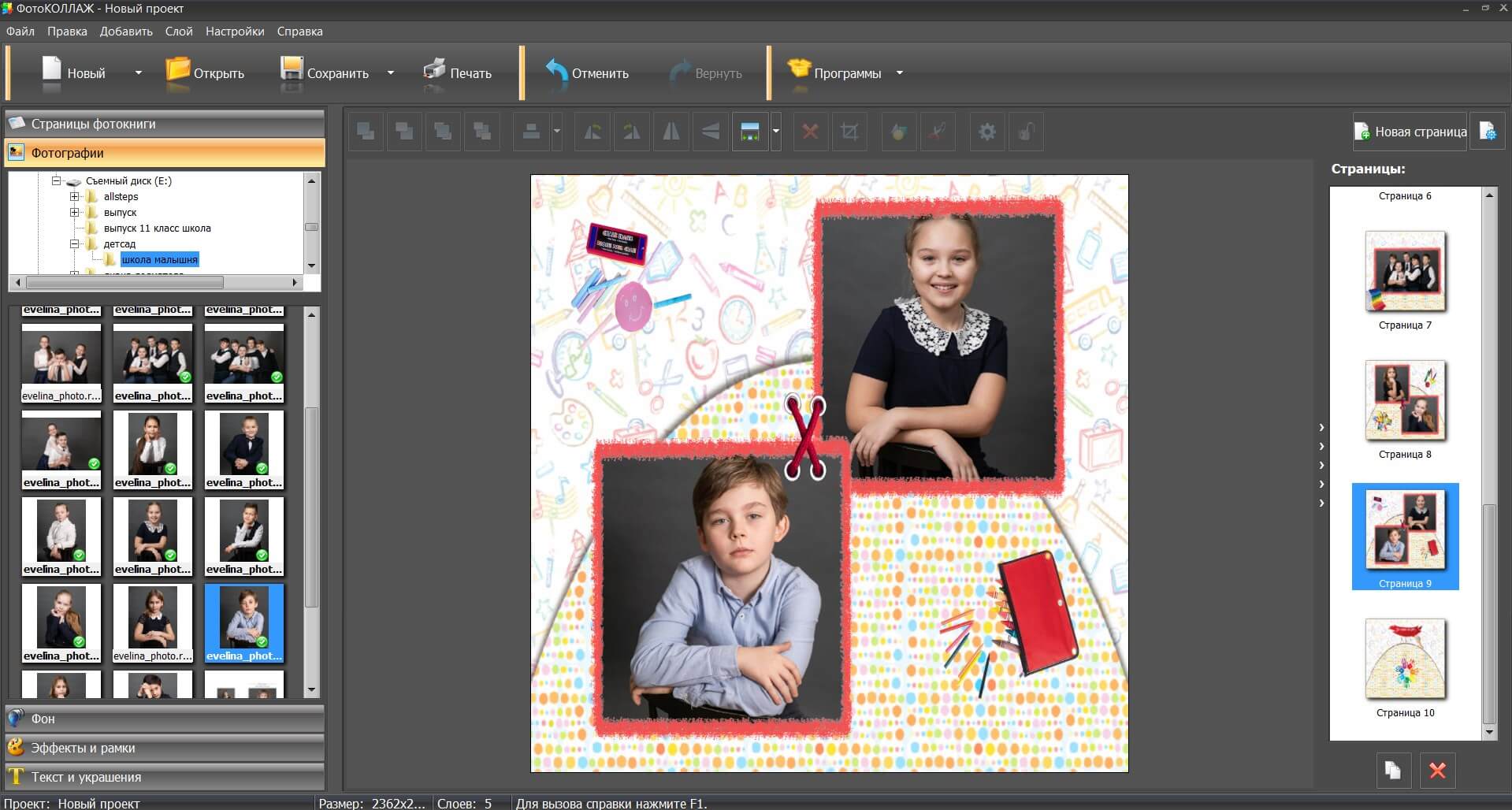Flip layer horizontally icon
The width and height of the screenshot is (1512, 810).
(671, 132)
